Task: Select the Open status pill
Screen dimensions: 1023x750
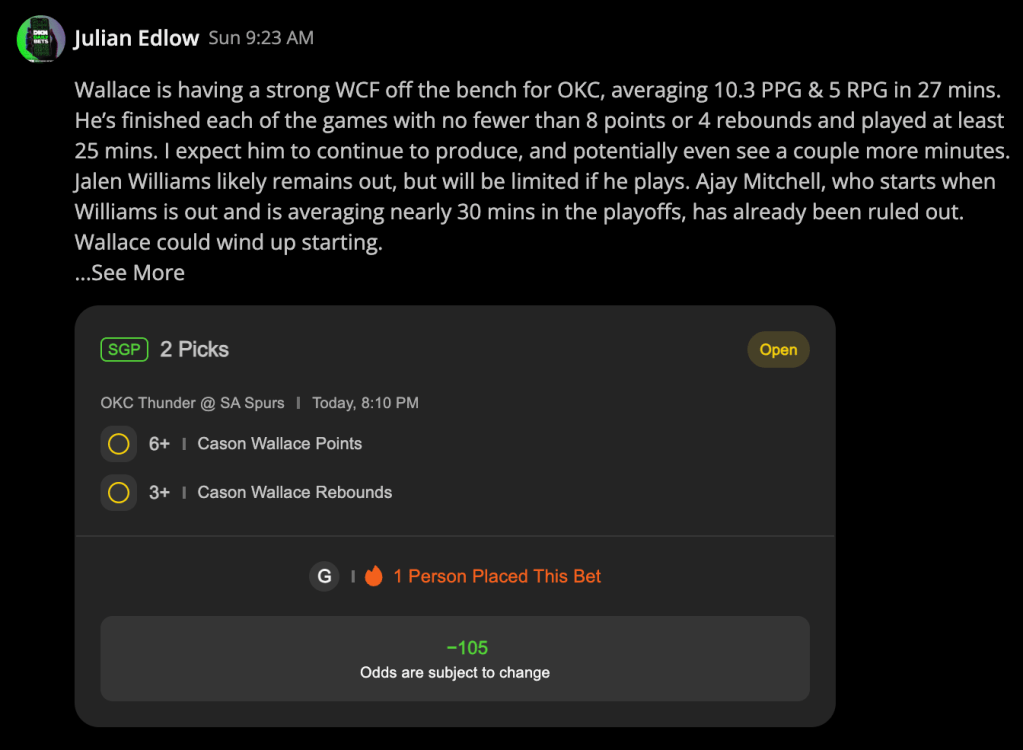Action: tap(778, 350)
